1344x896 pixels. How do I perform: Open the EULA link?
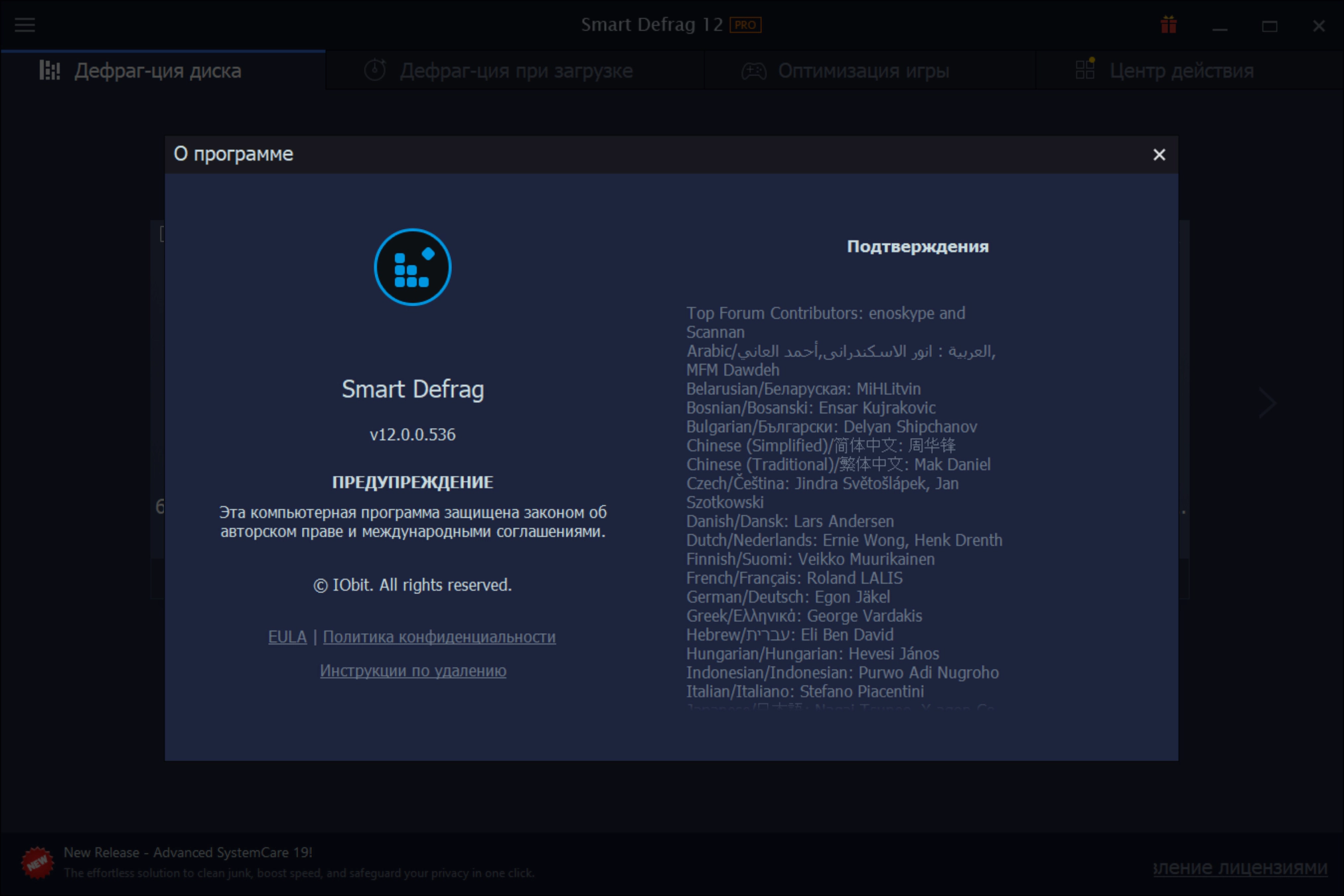point(287,636)
